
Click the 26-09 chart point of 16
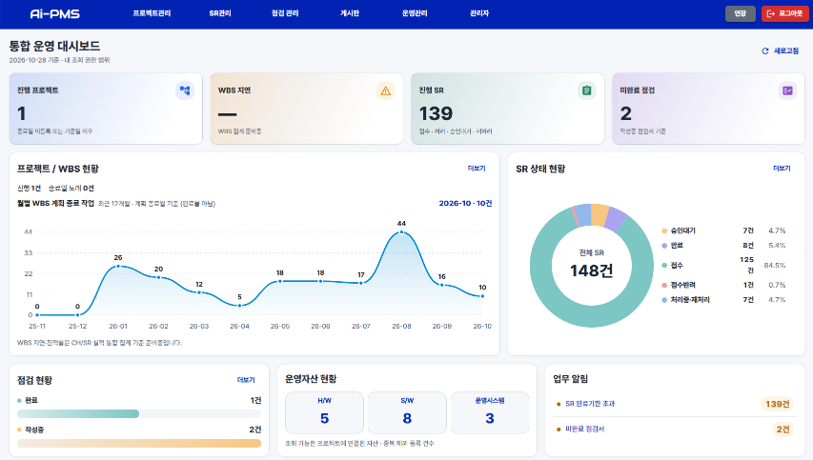pyautogui.click(x=442, y=285)
